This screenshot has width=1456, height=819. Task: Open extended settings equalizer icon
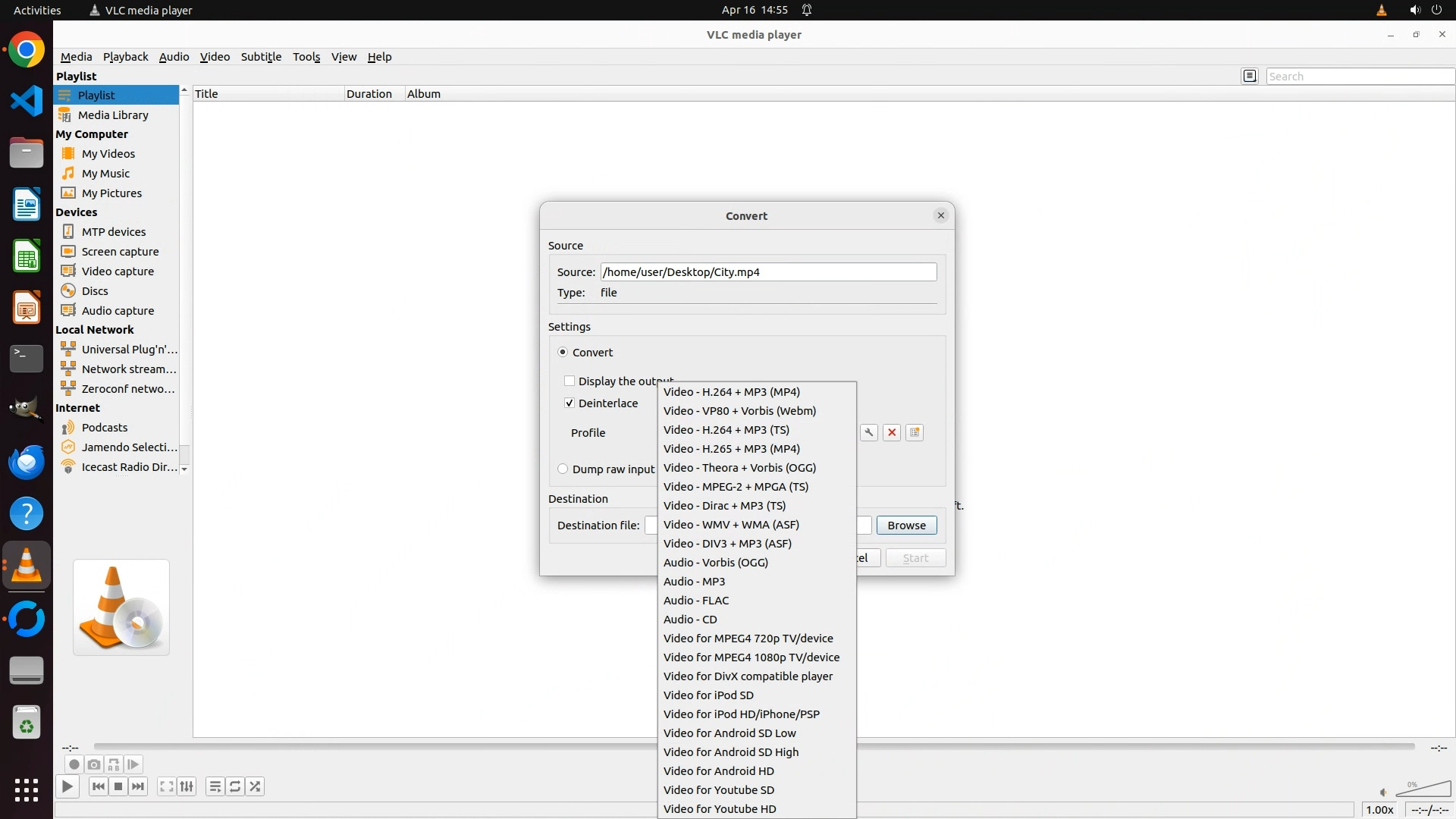point(187,786)
